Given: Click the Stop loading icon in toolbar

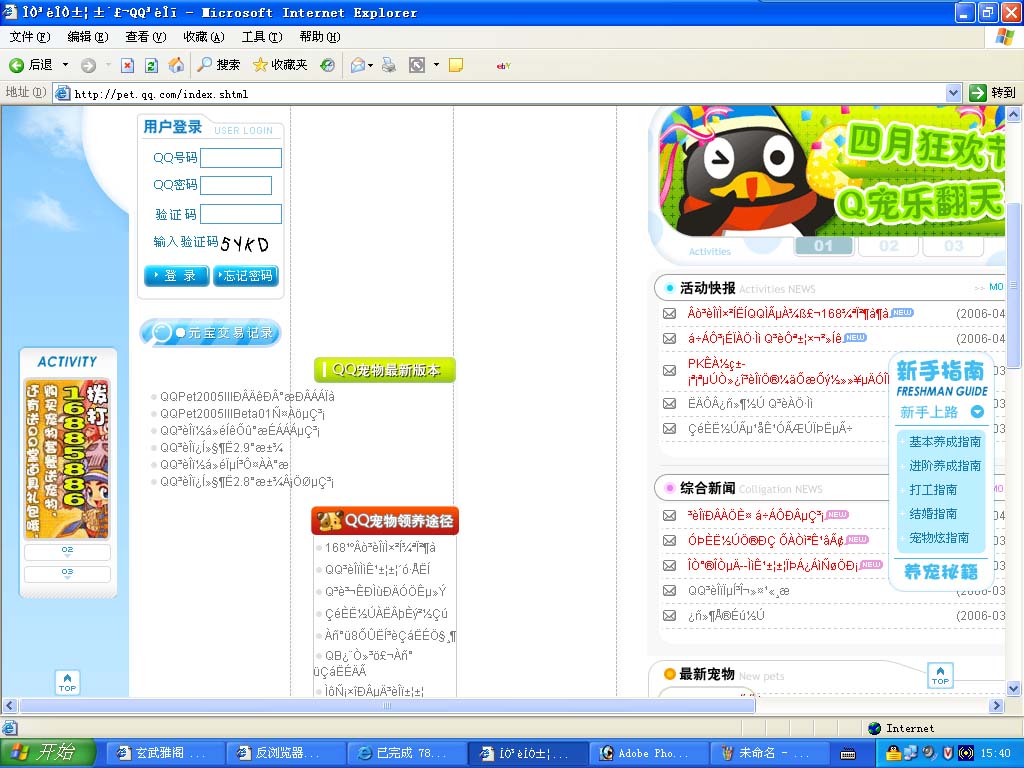Looking at the screenshot, I should coord(127,65).
